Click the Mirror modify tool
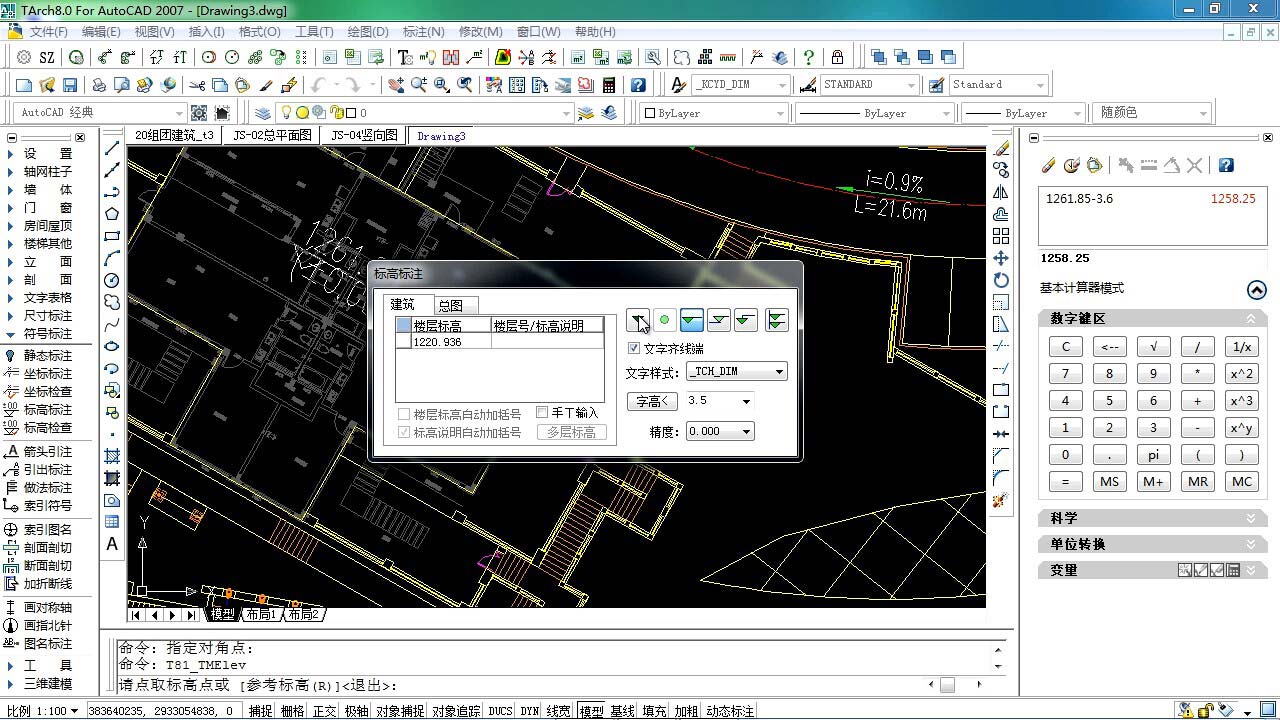This screenshot has width=1280, height=720. click(1001, 192)
